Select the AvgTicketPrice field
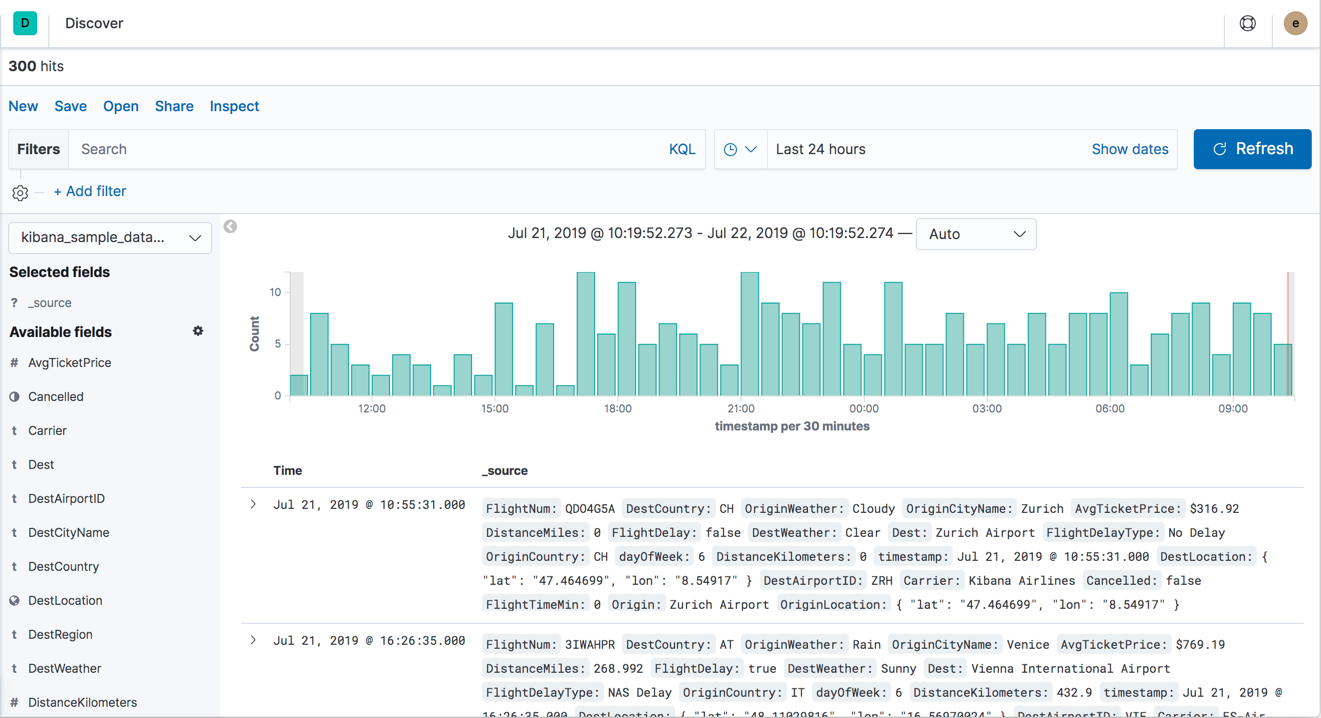 tap(69, 363)
